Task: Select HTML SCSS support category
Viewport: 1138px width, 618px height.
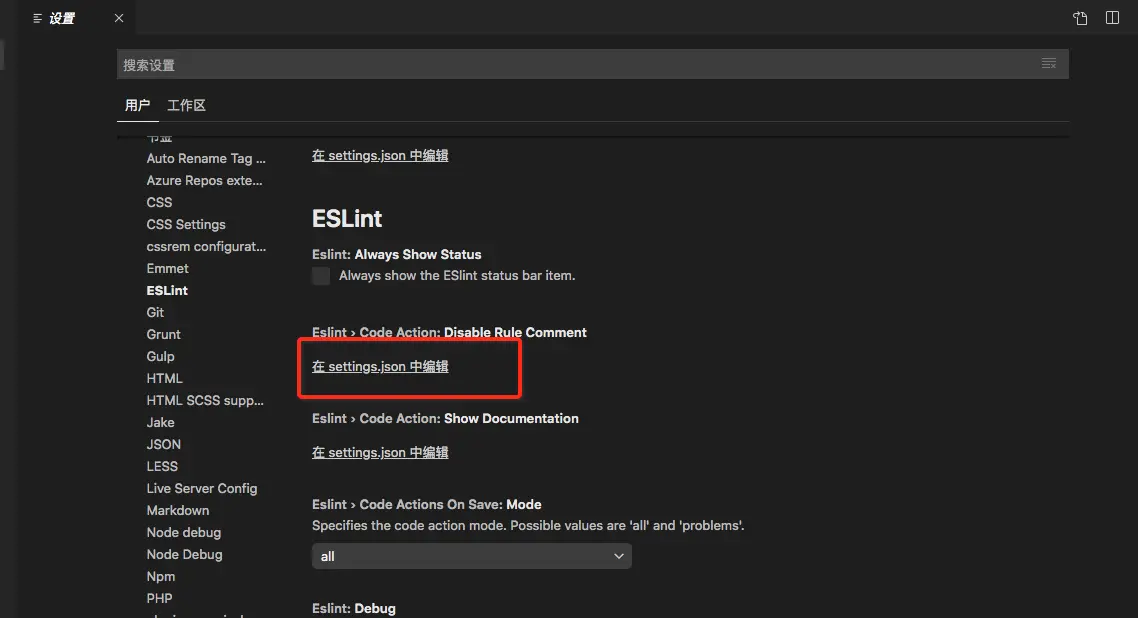Action: [x=205, y=400]
